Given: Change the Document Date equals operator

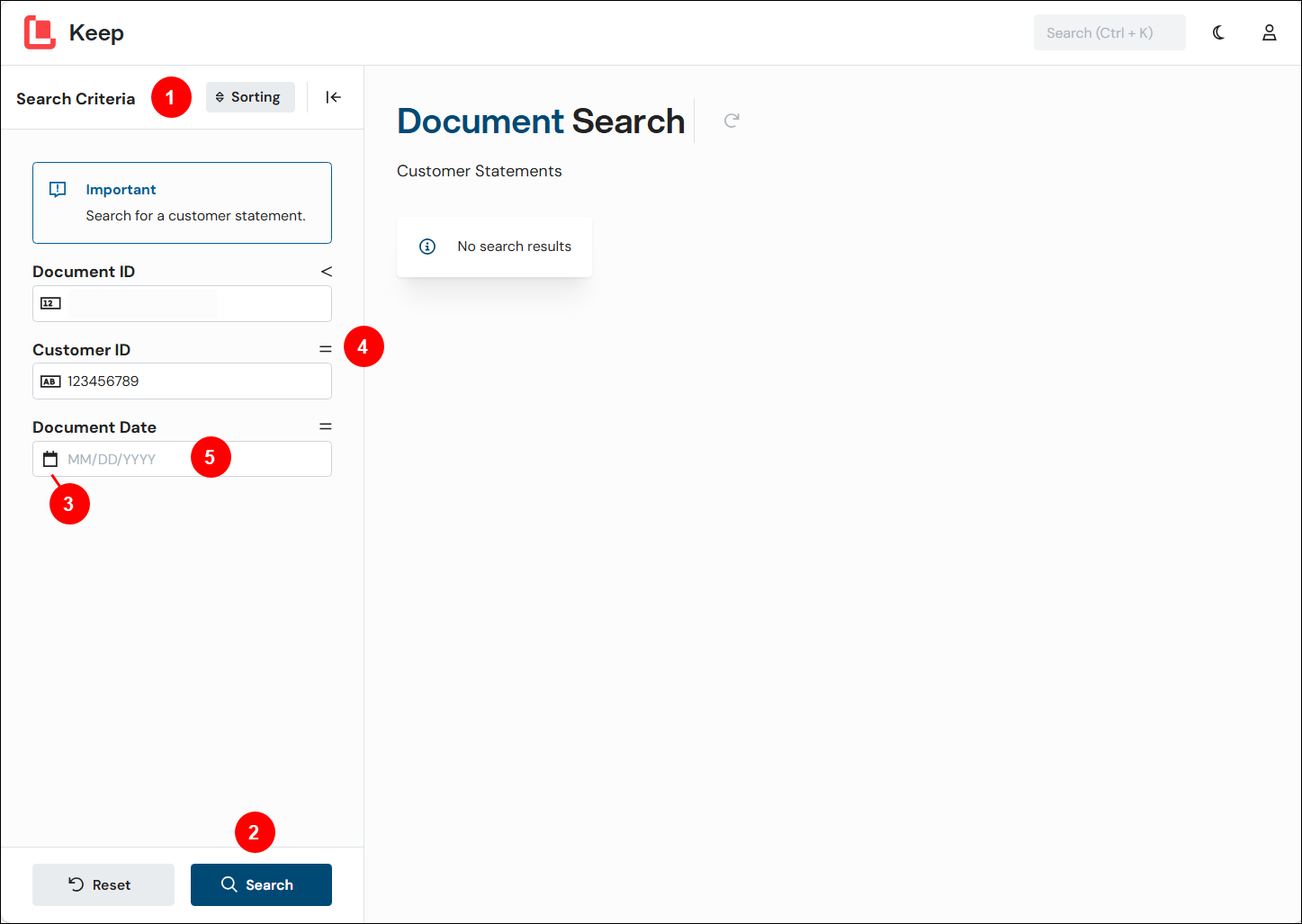Looking at the screenshot, I should pyautogui.click(x=326, y=426).
